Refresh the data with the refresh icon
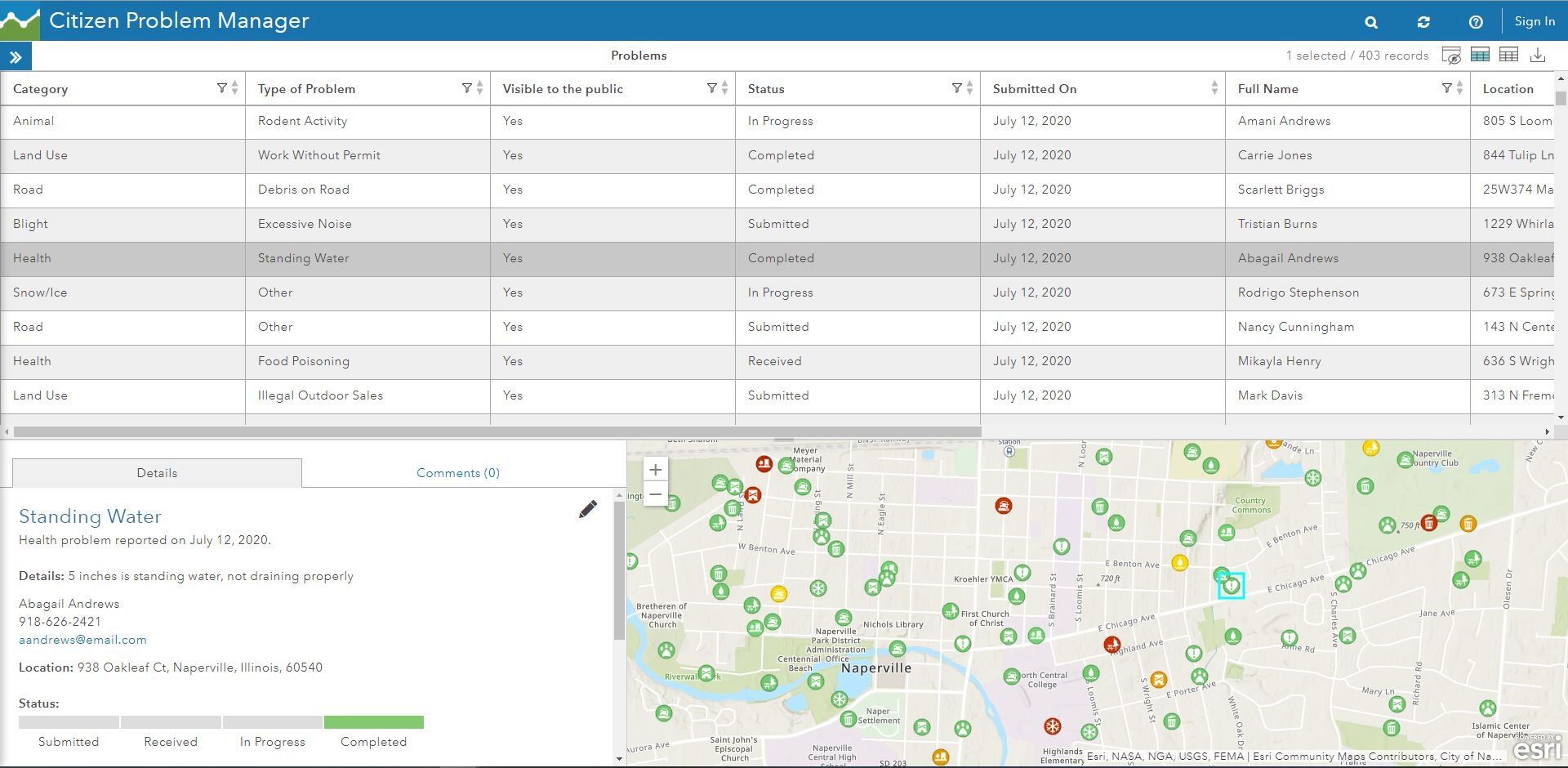 pyautogui.click(x=1423, y=22)
